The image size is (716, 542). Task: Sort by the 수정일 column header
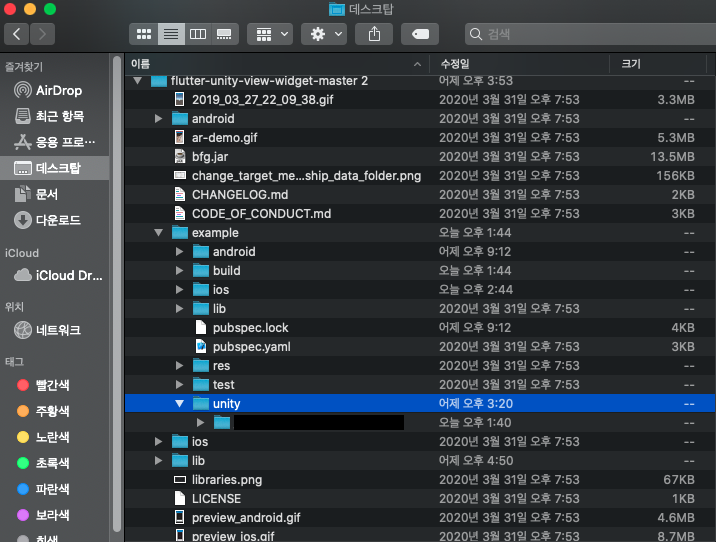click(x=520, y=64)
